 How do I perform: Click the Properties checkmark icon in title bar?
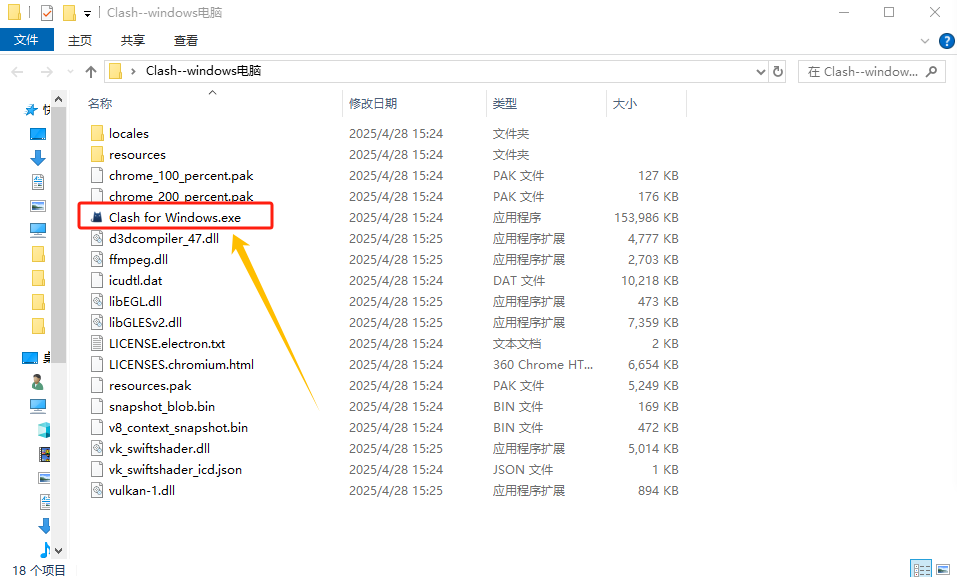click(x=46, y=13)
